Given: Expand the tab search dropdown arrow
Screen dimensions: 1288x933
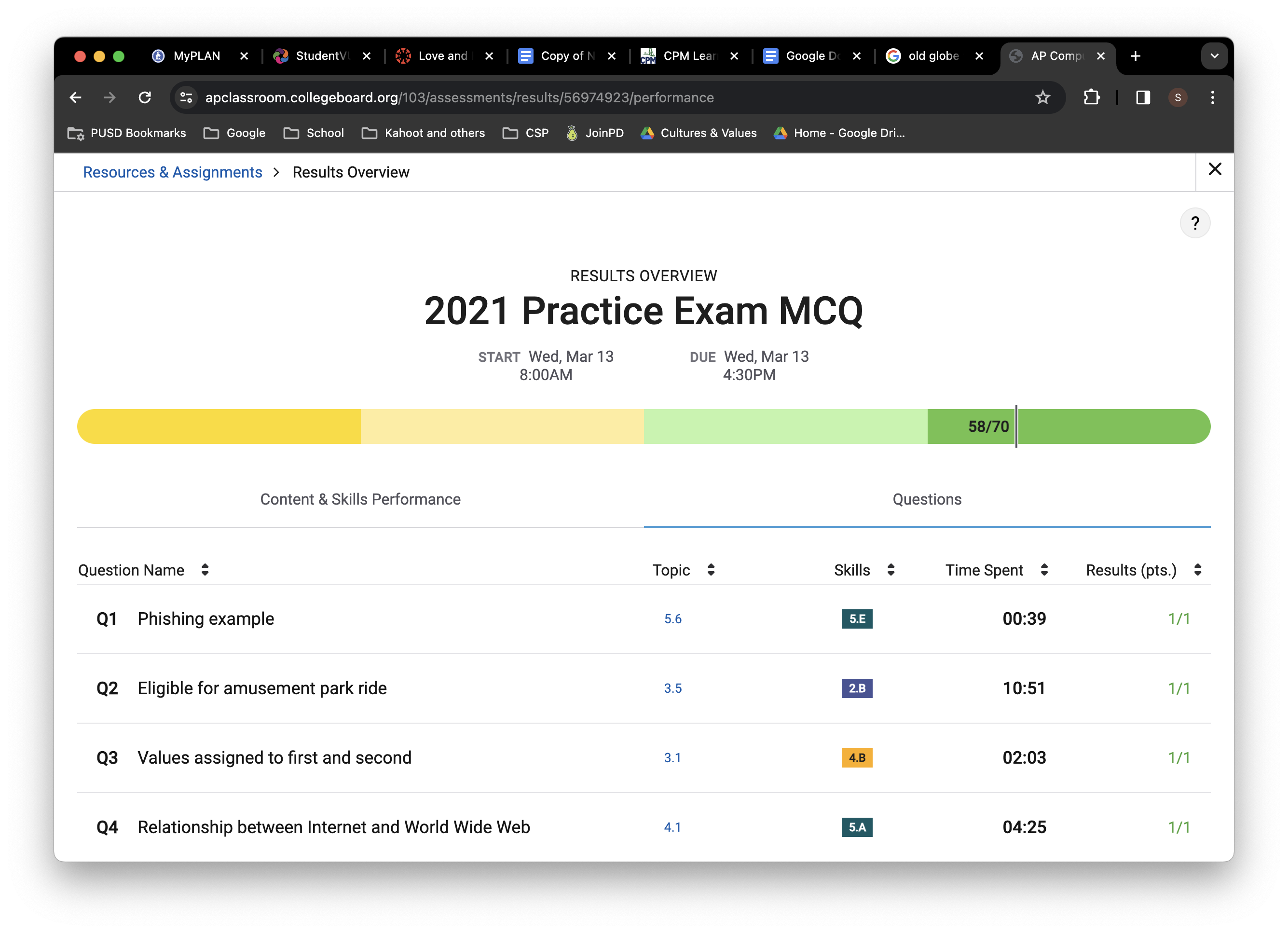Looking at the screenshot, I should [1214, 55].
